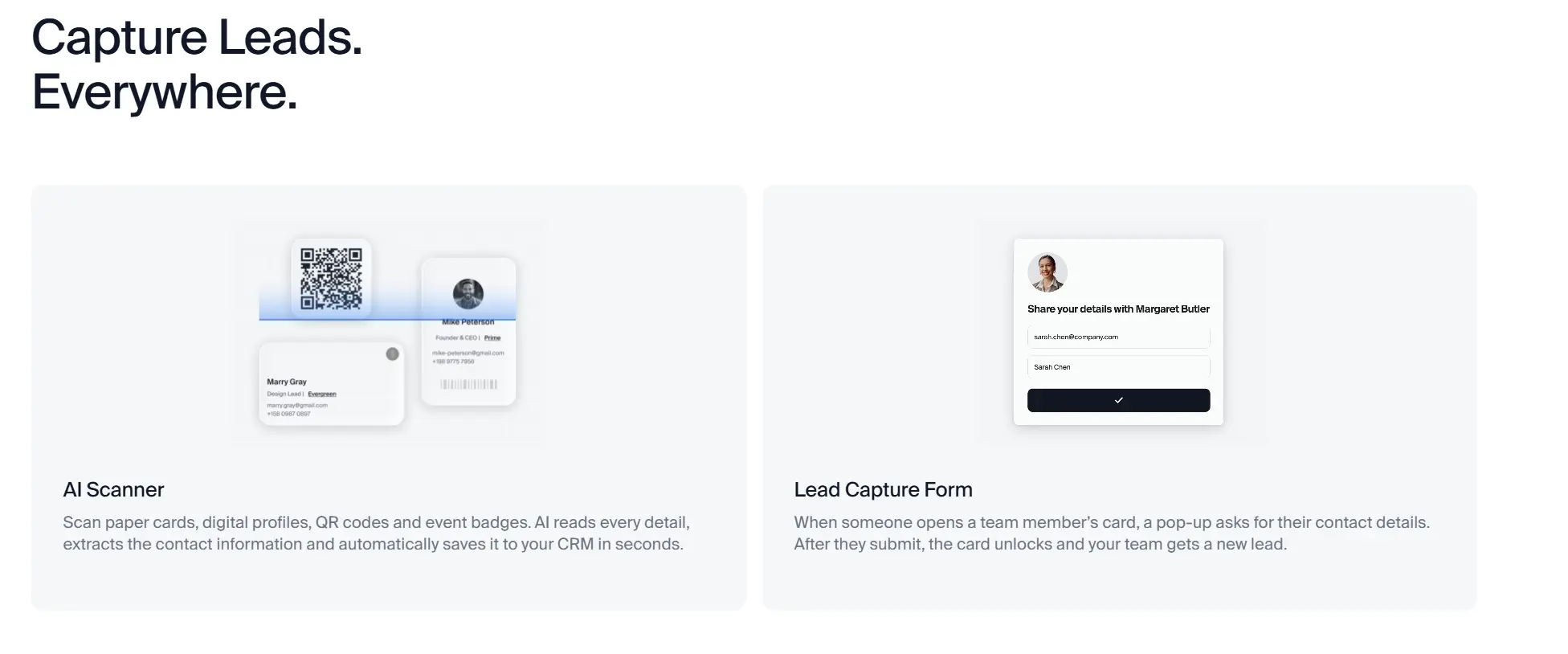Click the Lead Capture Form description paragraph
This screenshot has height=654, width=1568.
click(1112, 533)
